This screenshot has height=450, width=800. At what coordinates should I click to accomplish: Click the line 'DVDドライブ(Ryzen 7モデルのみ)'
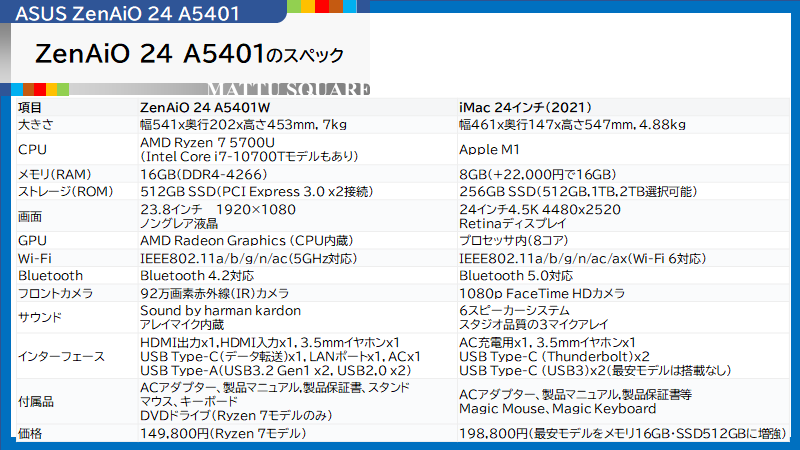coord(236,416)
